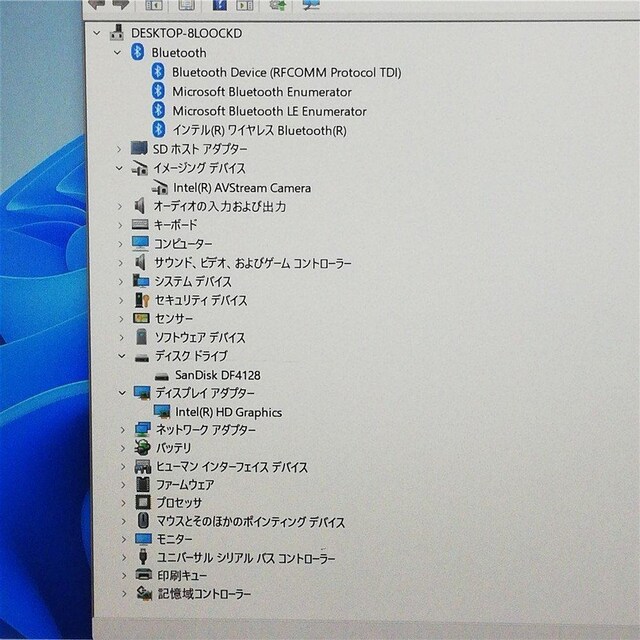Expand the SD ホスト アダプター category
The height and width of the screenshot is (640, 640).
[119, 149]
